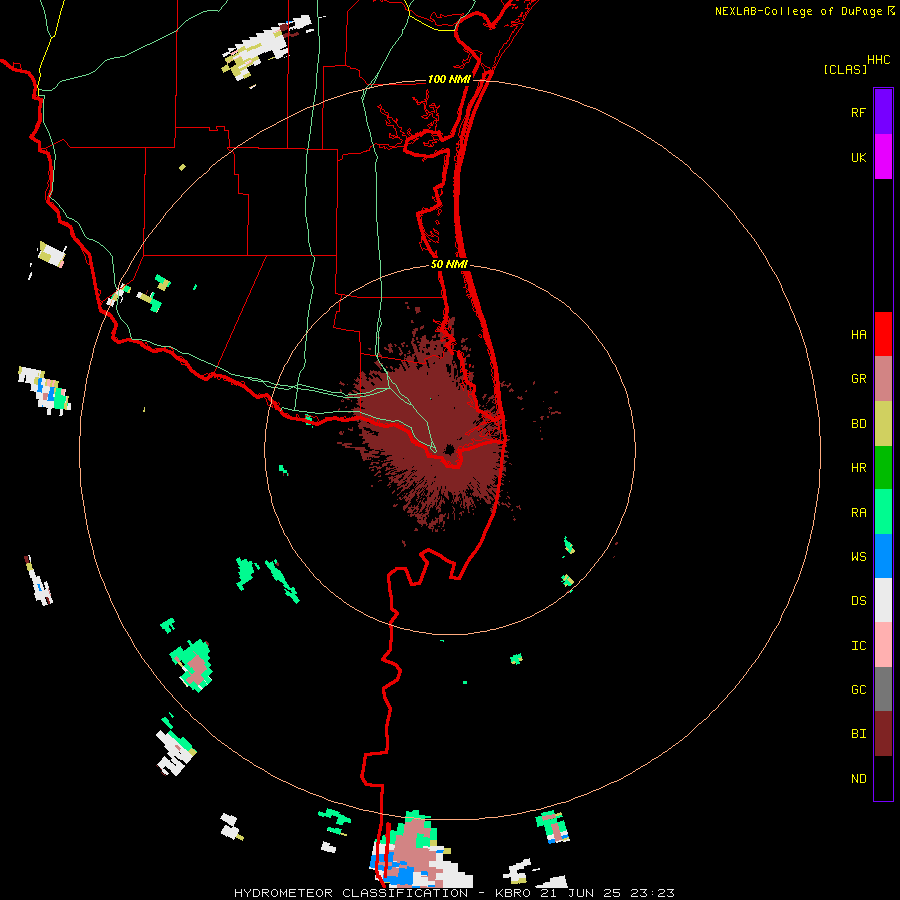
Task: Click the HA legend label
Action: 858,334
